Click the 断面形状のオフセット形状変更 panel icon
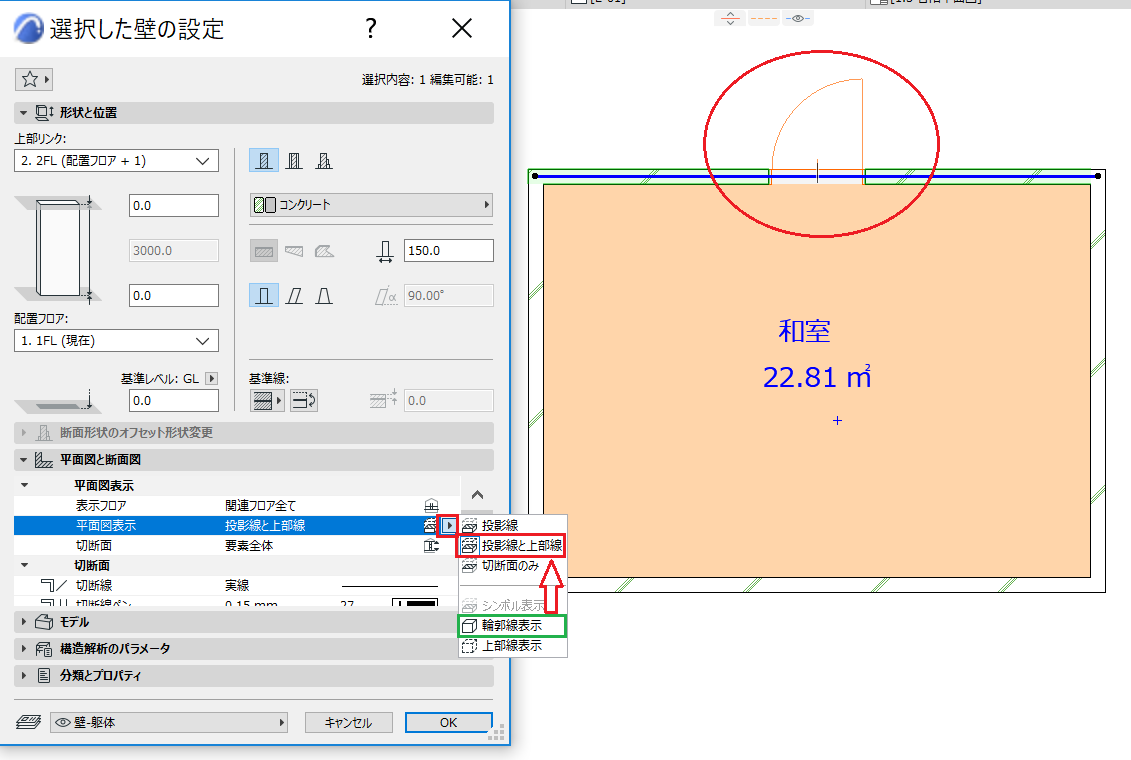Screen dimensions: 1131x760 click(x=44, y=433)
